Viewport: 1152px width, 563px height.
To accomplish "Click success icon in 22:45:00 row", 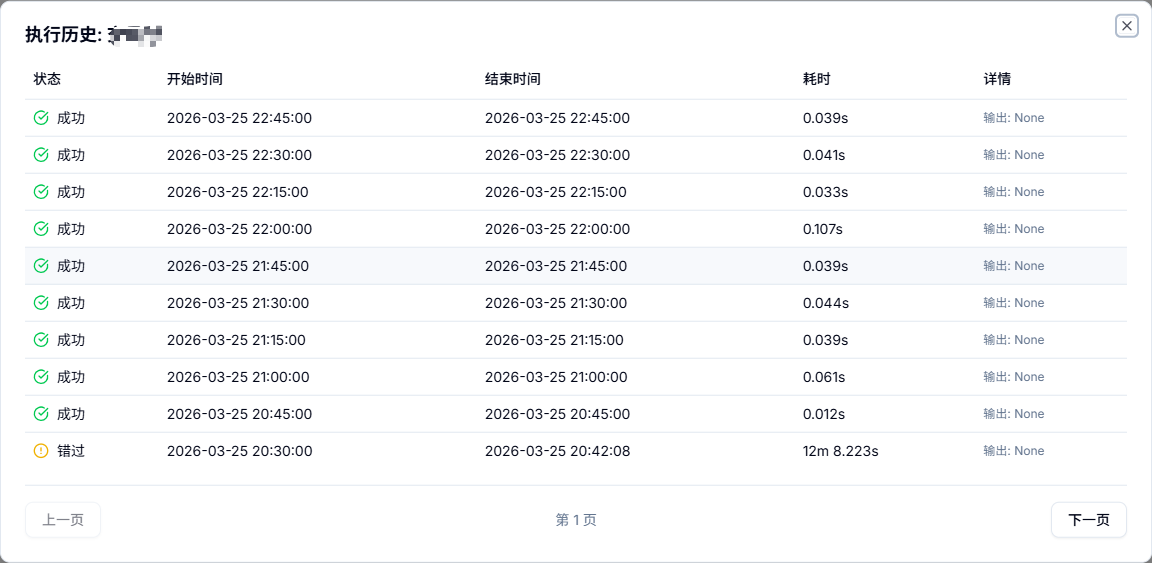I will [41, 118].
